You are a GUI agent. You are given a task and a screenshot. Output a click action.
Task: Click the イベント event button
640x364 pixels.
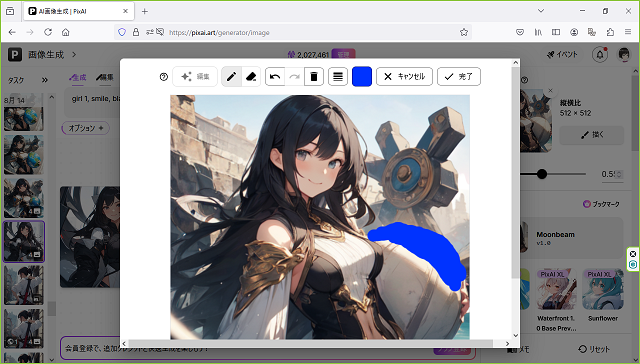(x=562, y=54)
